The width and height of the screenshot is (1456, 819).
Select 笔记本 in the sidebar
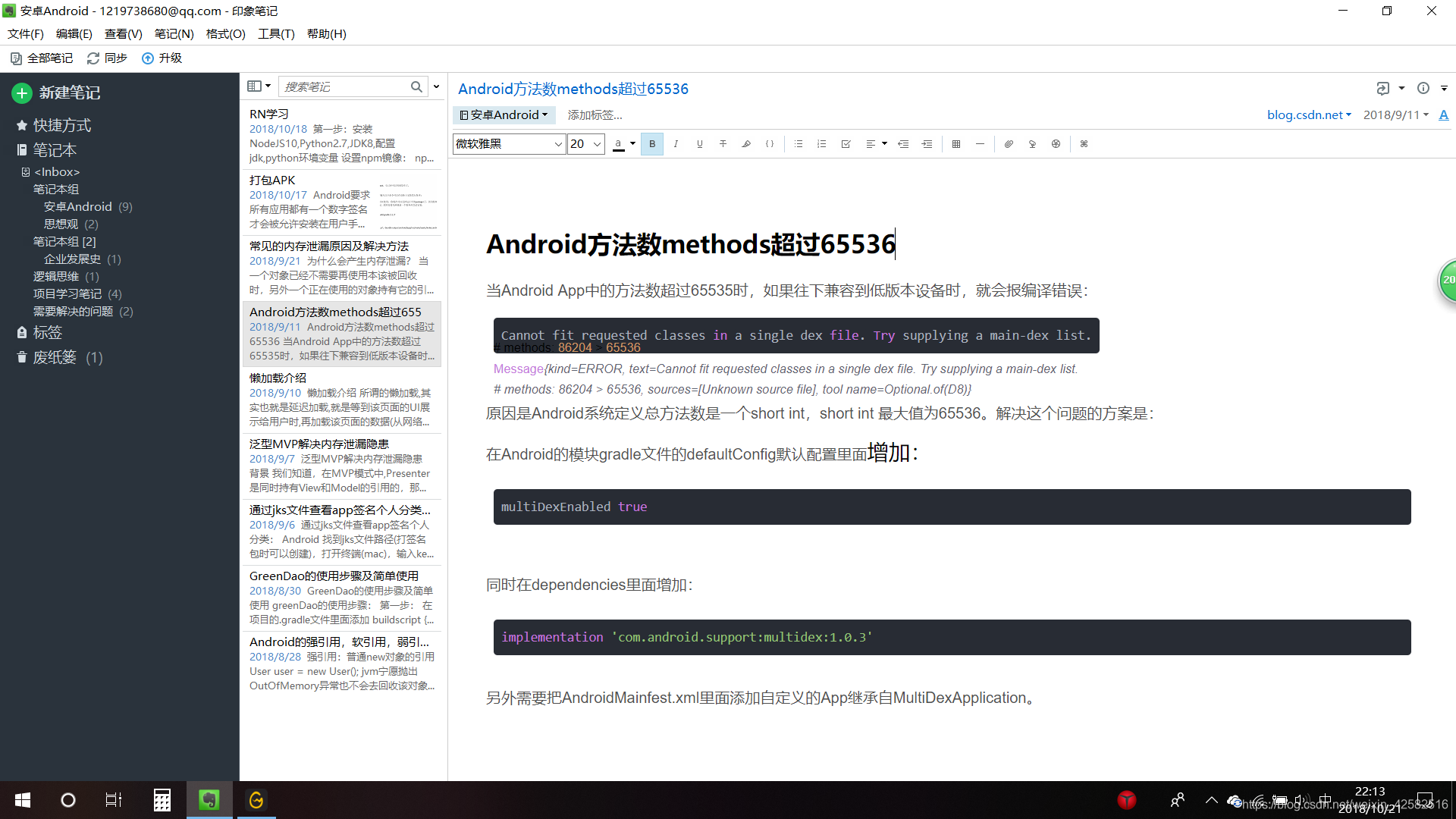click(55, 150)
